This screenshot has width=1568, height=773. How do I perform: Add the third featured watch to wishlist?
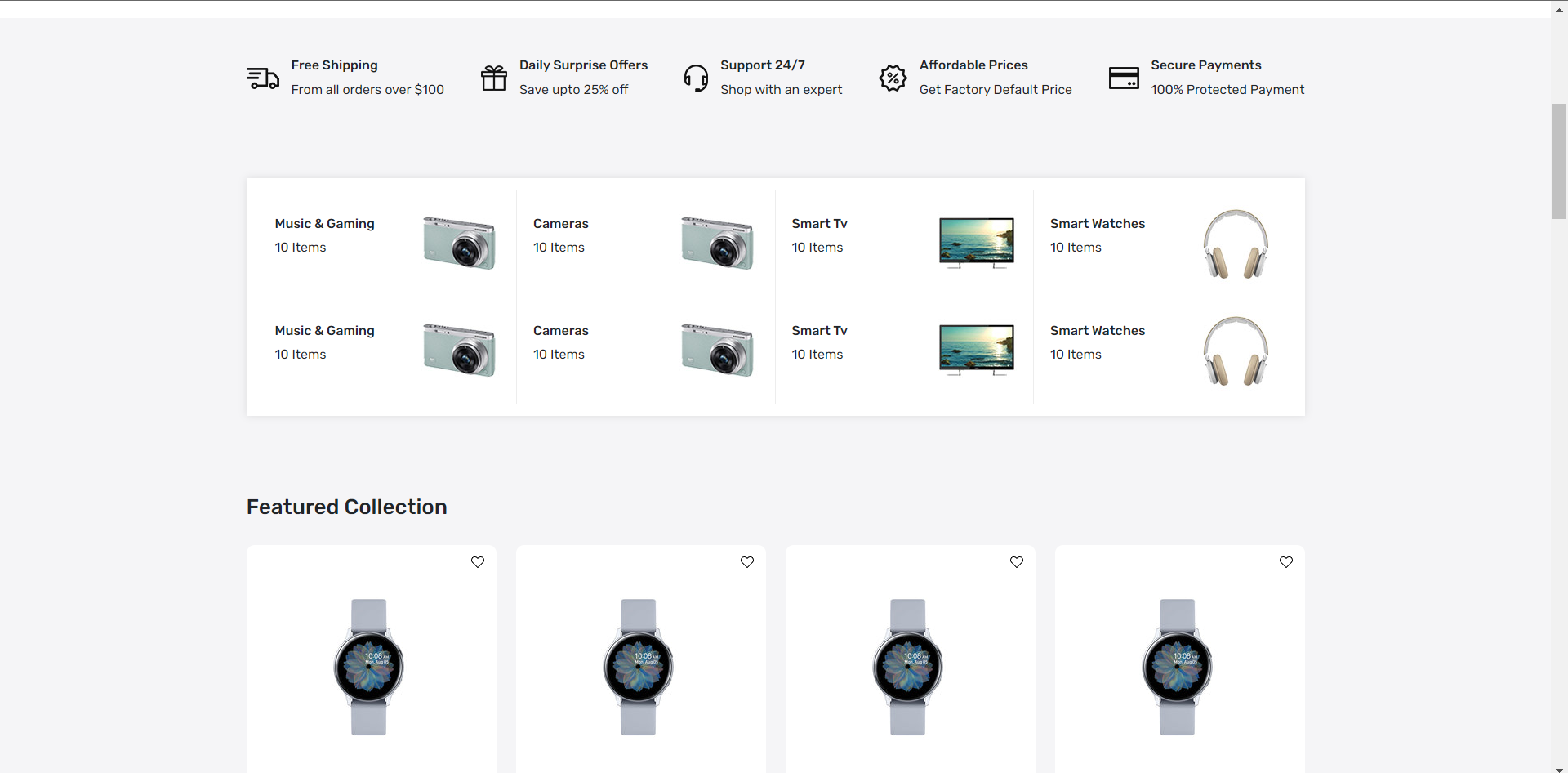[1017, 562]
